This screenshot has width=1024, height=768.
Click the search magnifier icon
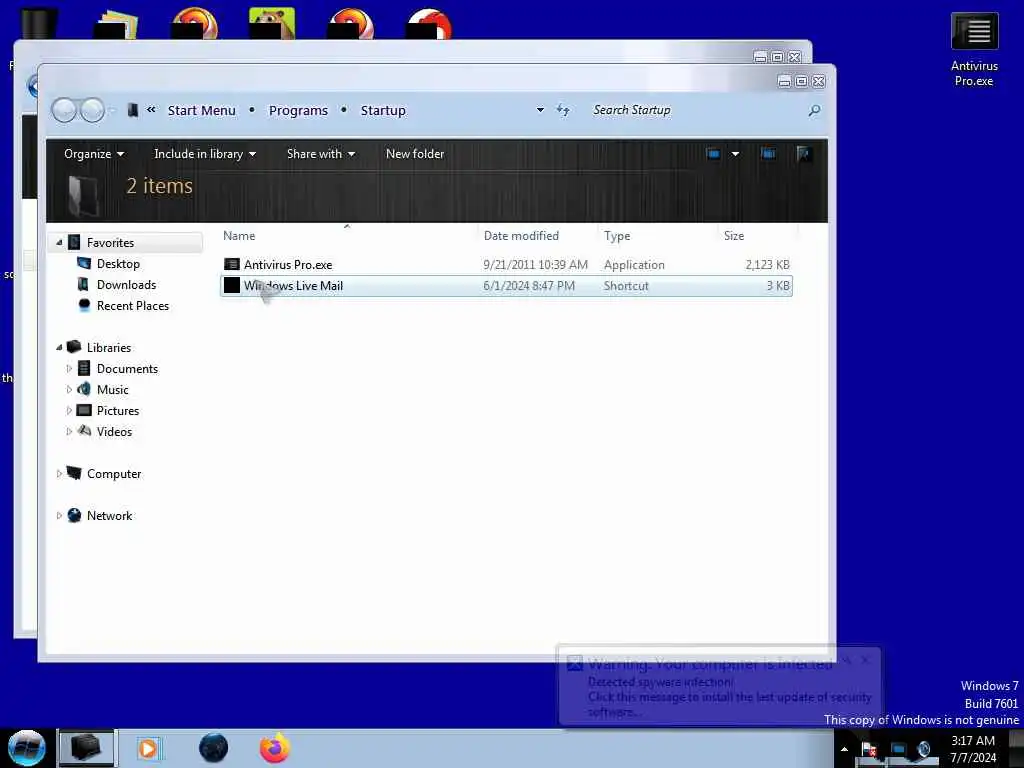814,110
